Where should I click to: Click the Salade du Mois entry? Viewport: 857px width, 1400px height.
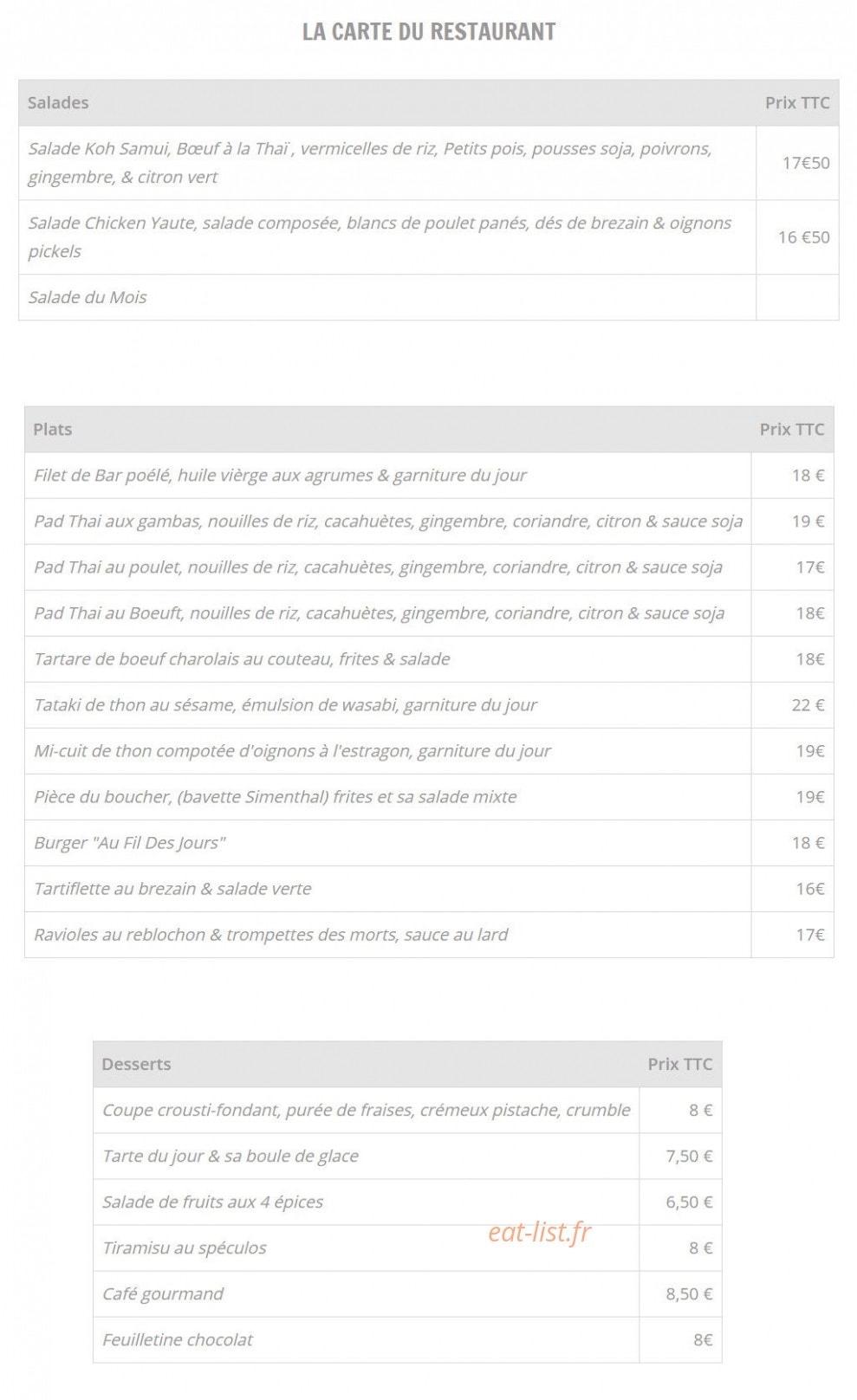click(88, 297)
